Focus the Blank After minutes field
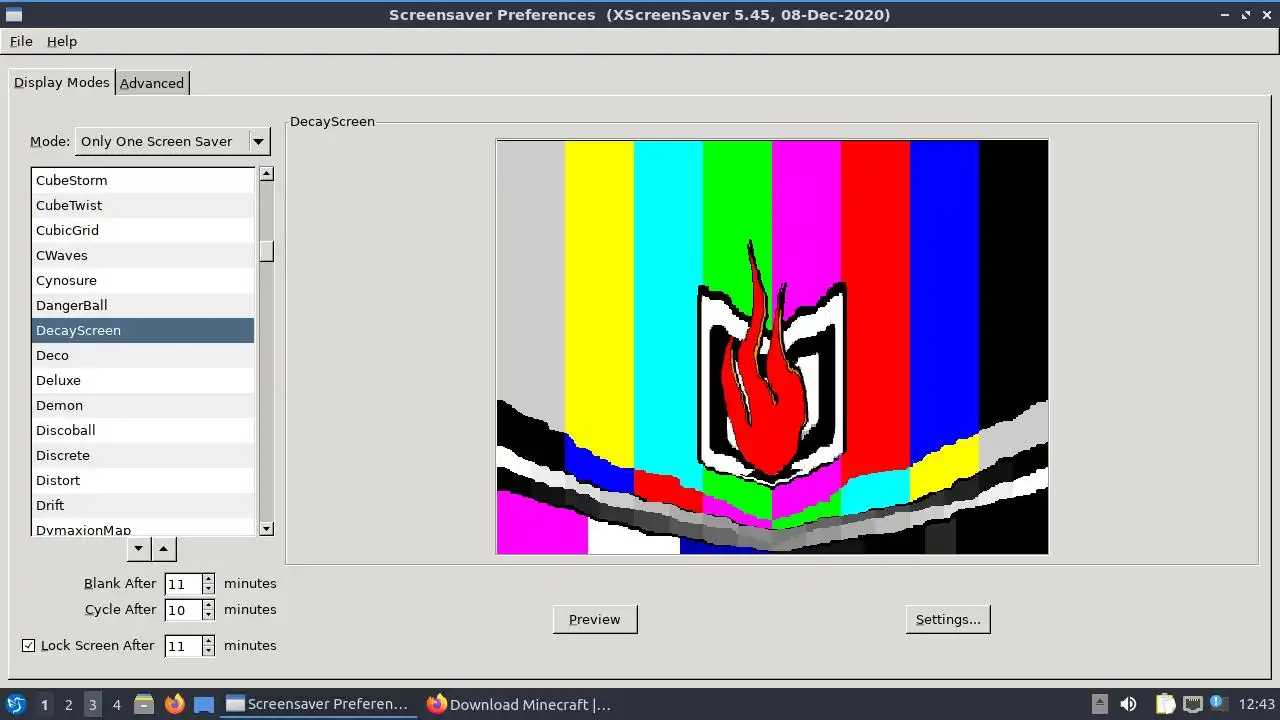Image resolution: width=1280 pixels, height=720 pixels. click(x=183, y=584)
